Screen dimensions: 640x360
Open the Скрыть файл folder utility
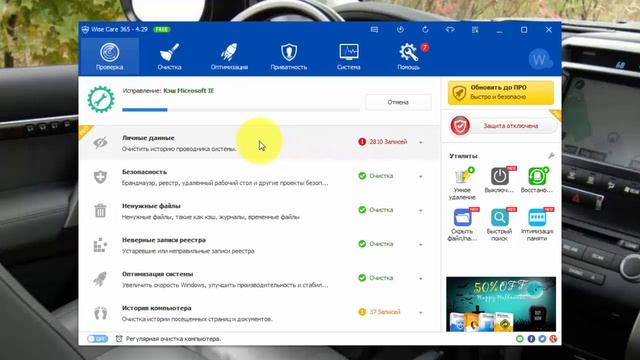(462, 225)
